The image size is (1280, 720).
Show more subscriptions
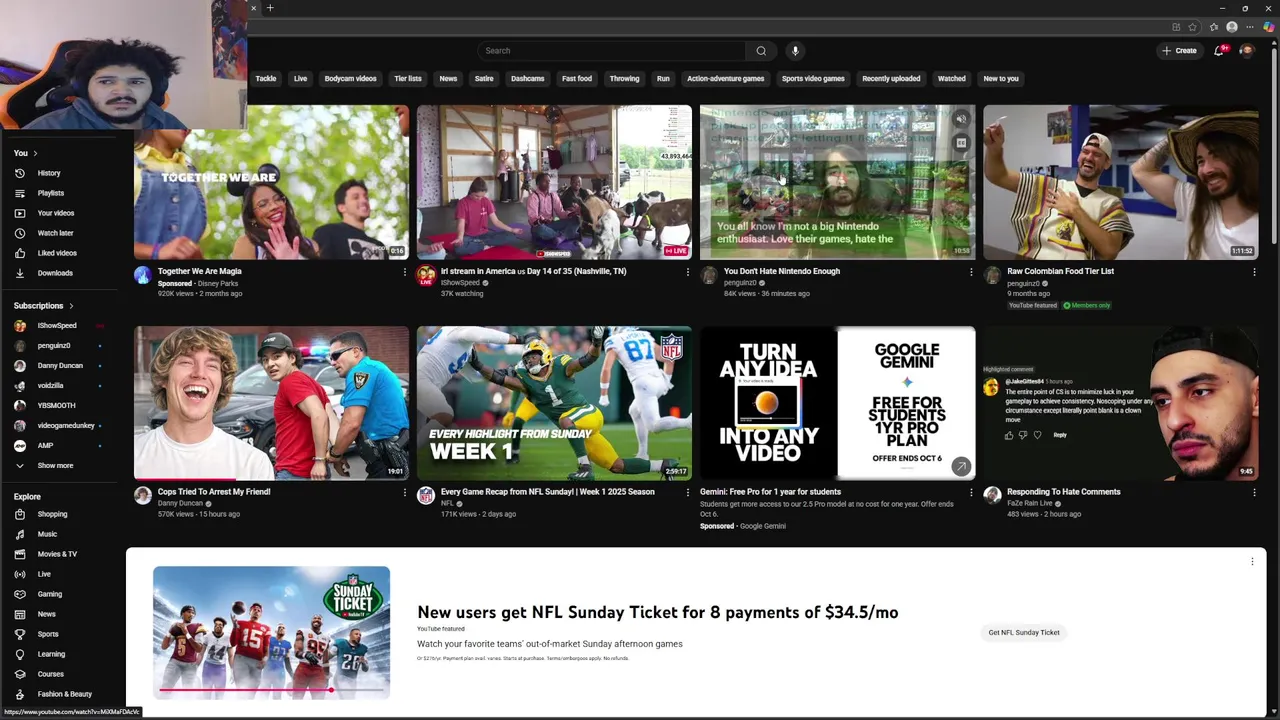[46, 465]
